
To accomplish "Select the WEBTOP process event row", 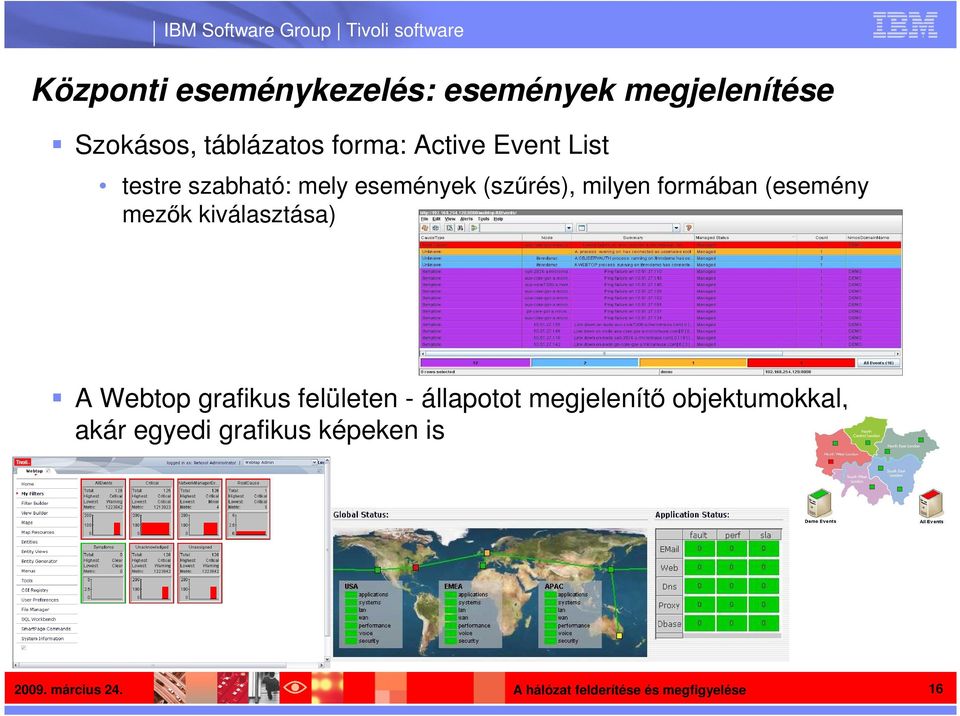I will (x=660, y=265).
